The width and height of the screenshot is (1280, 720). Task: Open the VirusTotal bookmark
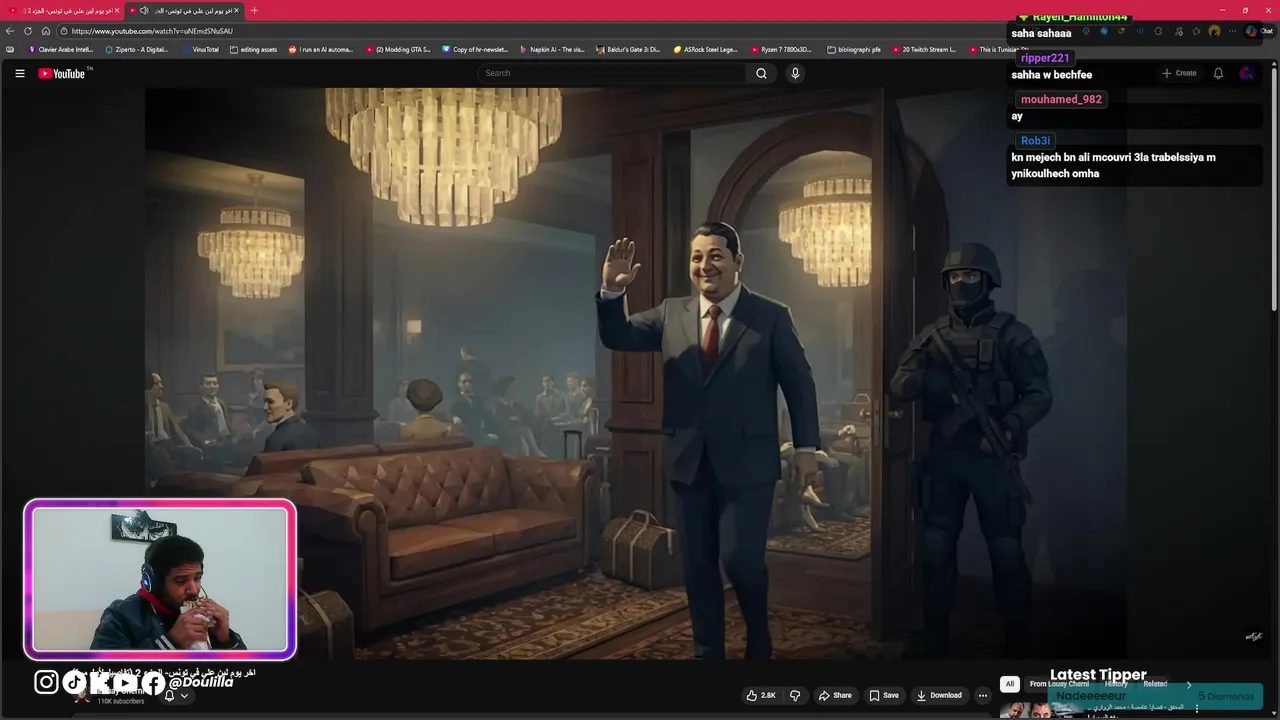[200, 49]
